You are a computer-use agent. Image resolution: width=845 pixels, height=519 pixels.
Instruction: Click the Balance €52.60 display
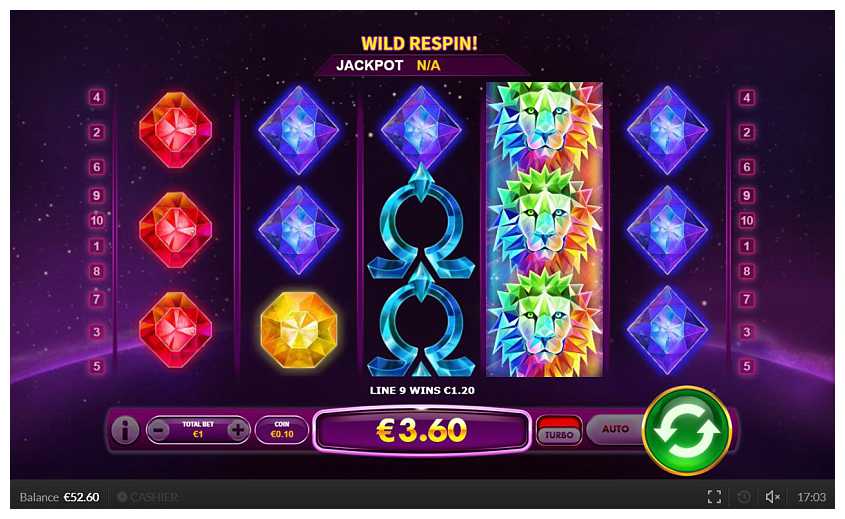59,497
